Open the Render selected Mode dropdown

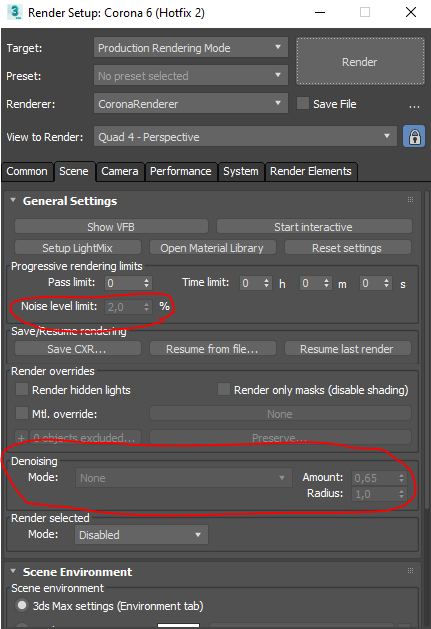(x=141, y=535)
